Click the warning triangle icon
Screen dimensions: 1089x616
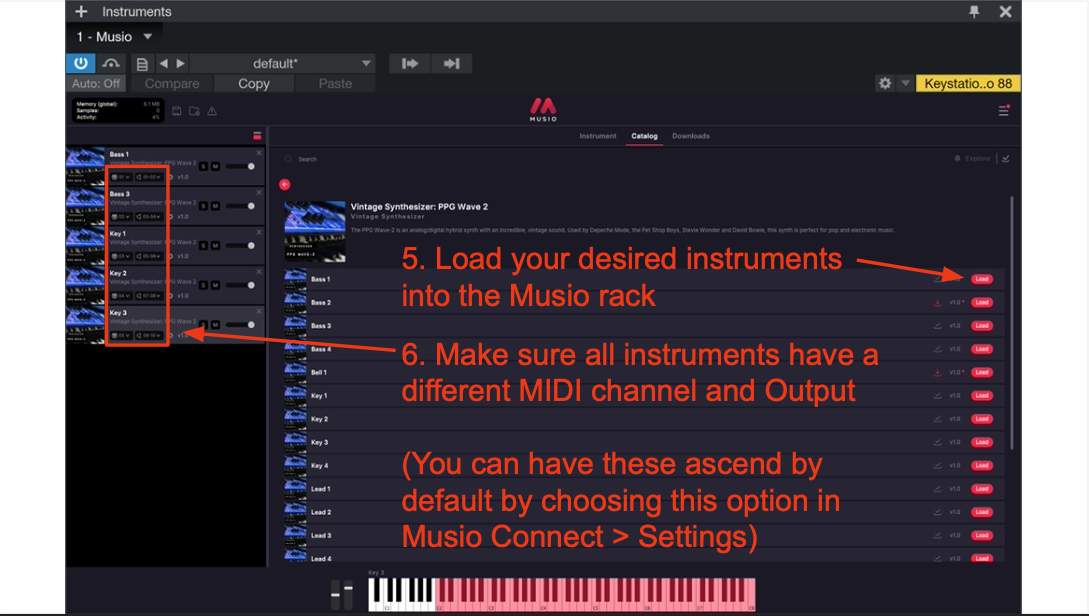[212, 111]
